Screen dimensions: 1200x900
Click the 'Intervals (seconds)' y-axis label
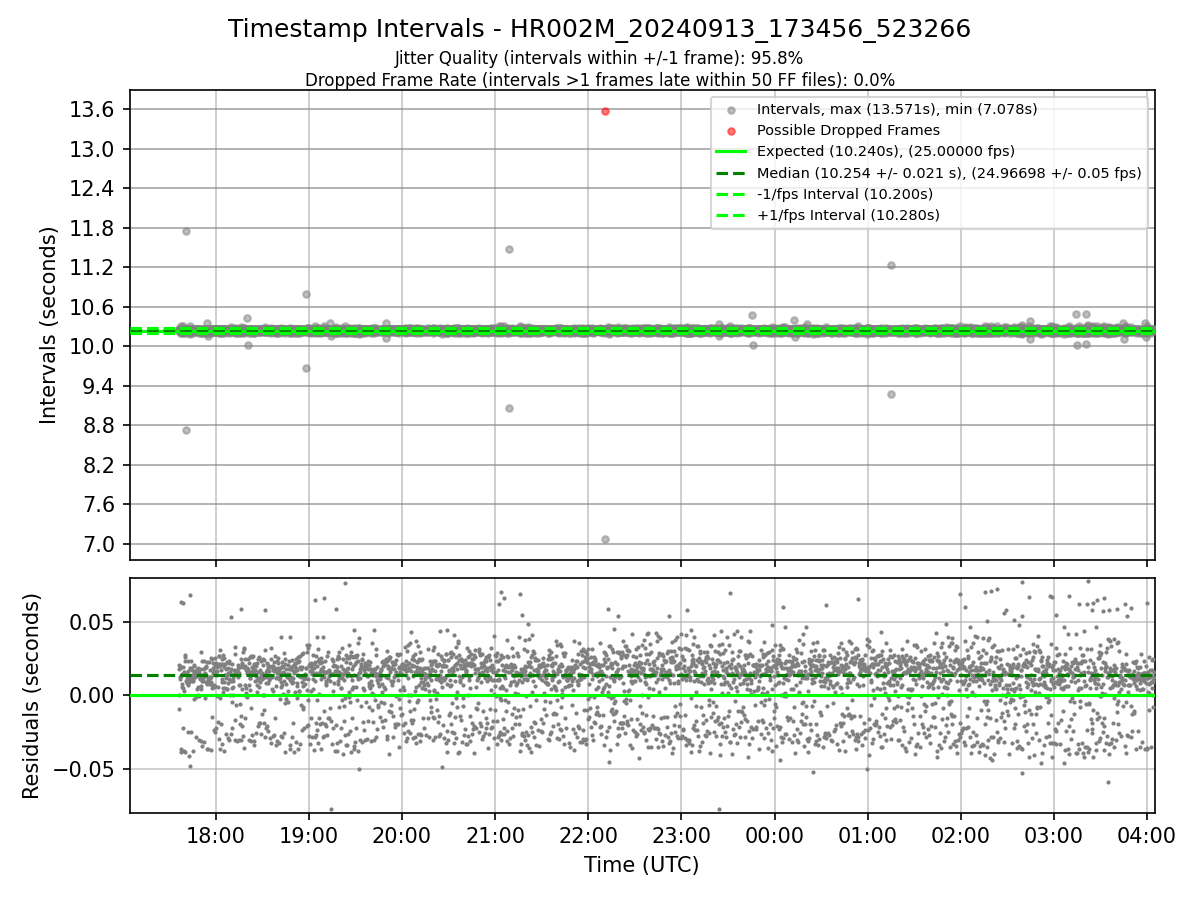click(x=49, y=325)
